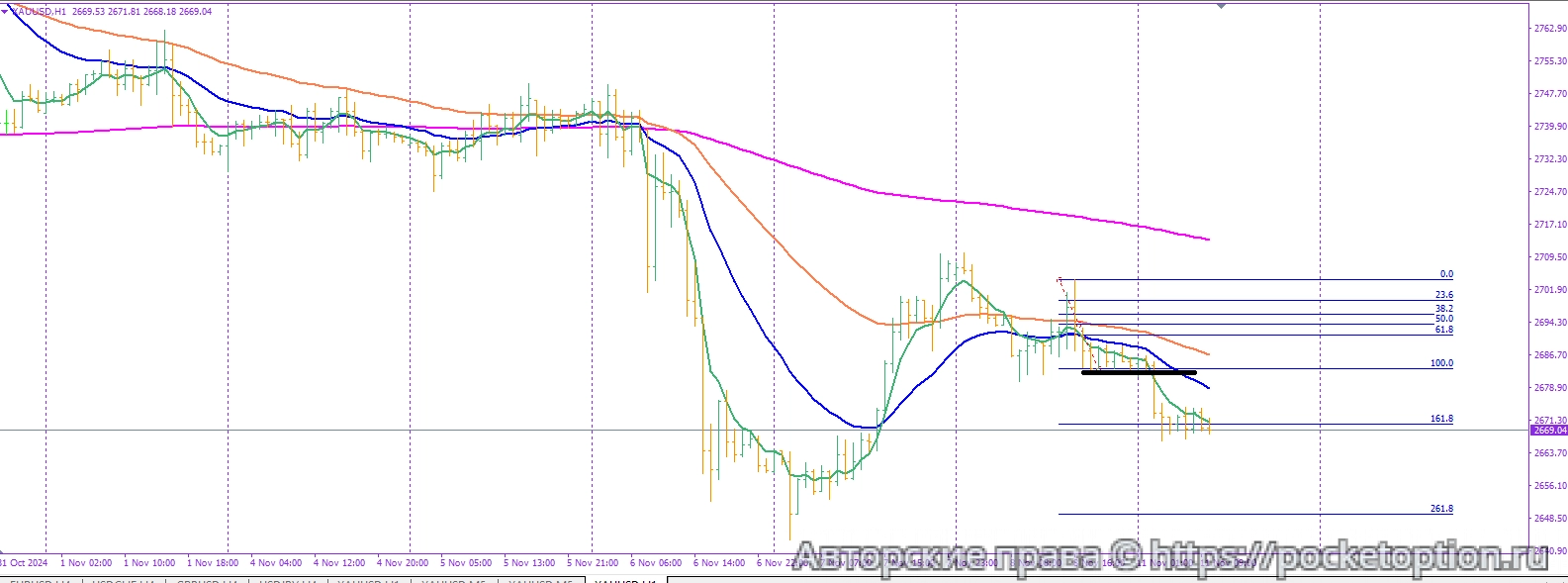Click the Fibonacci 0.0 level label

point(1446,274)
